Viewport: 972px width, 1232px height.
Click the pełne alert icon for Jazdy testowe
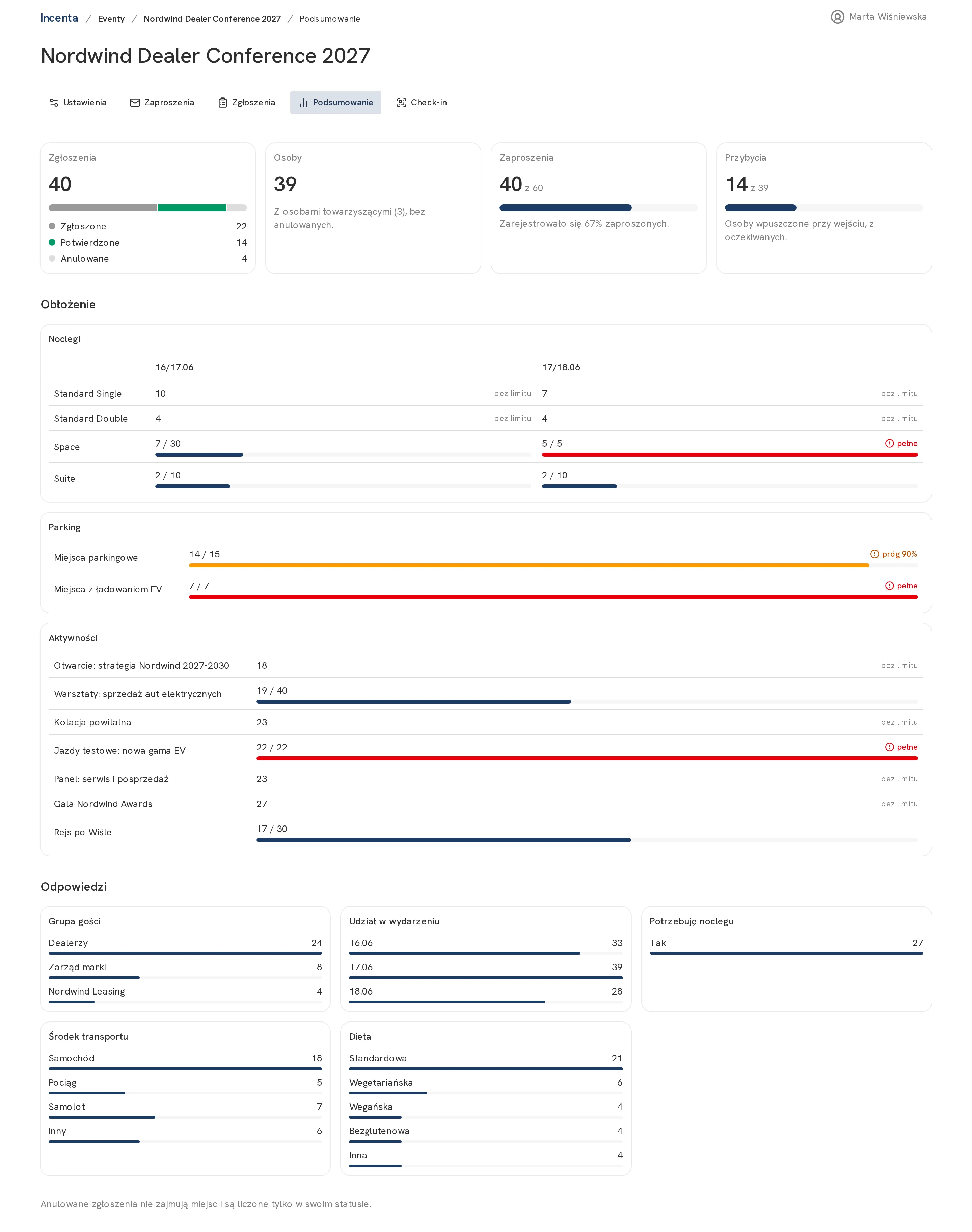tap(890, 747)
